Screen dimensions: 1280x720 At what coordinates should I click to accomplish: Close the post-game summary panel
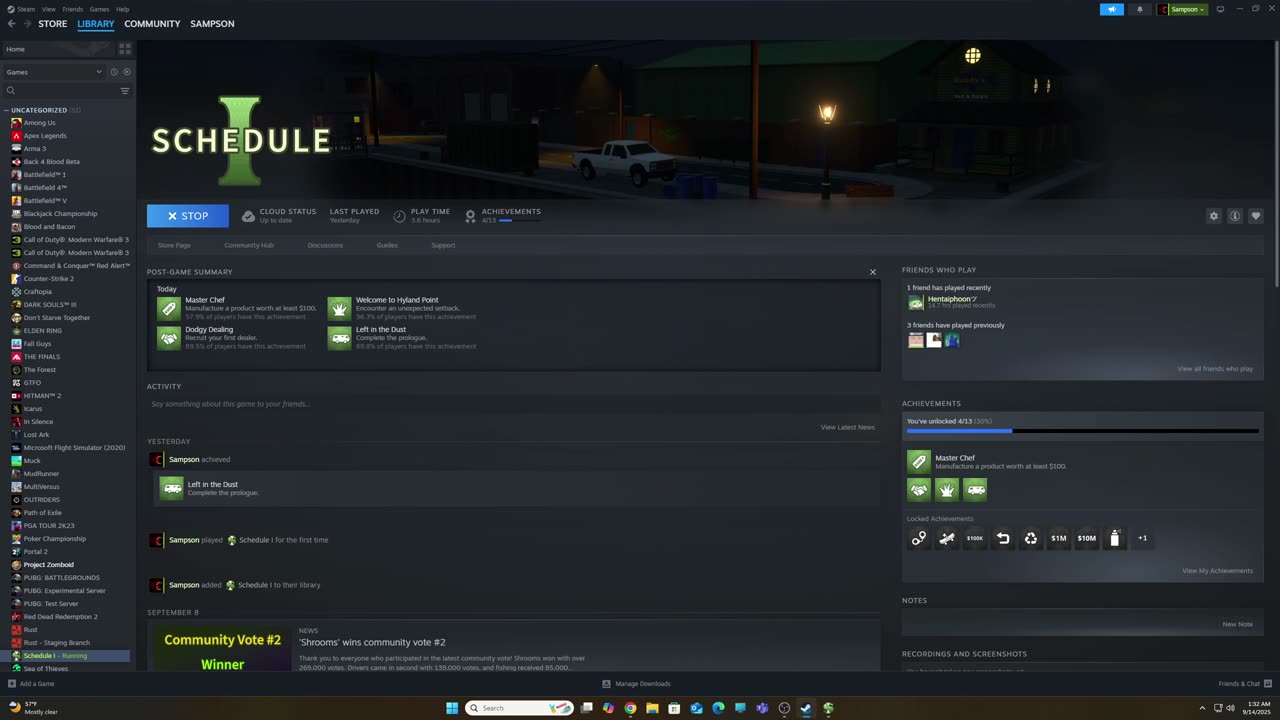click(x=873, y=272)
